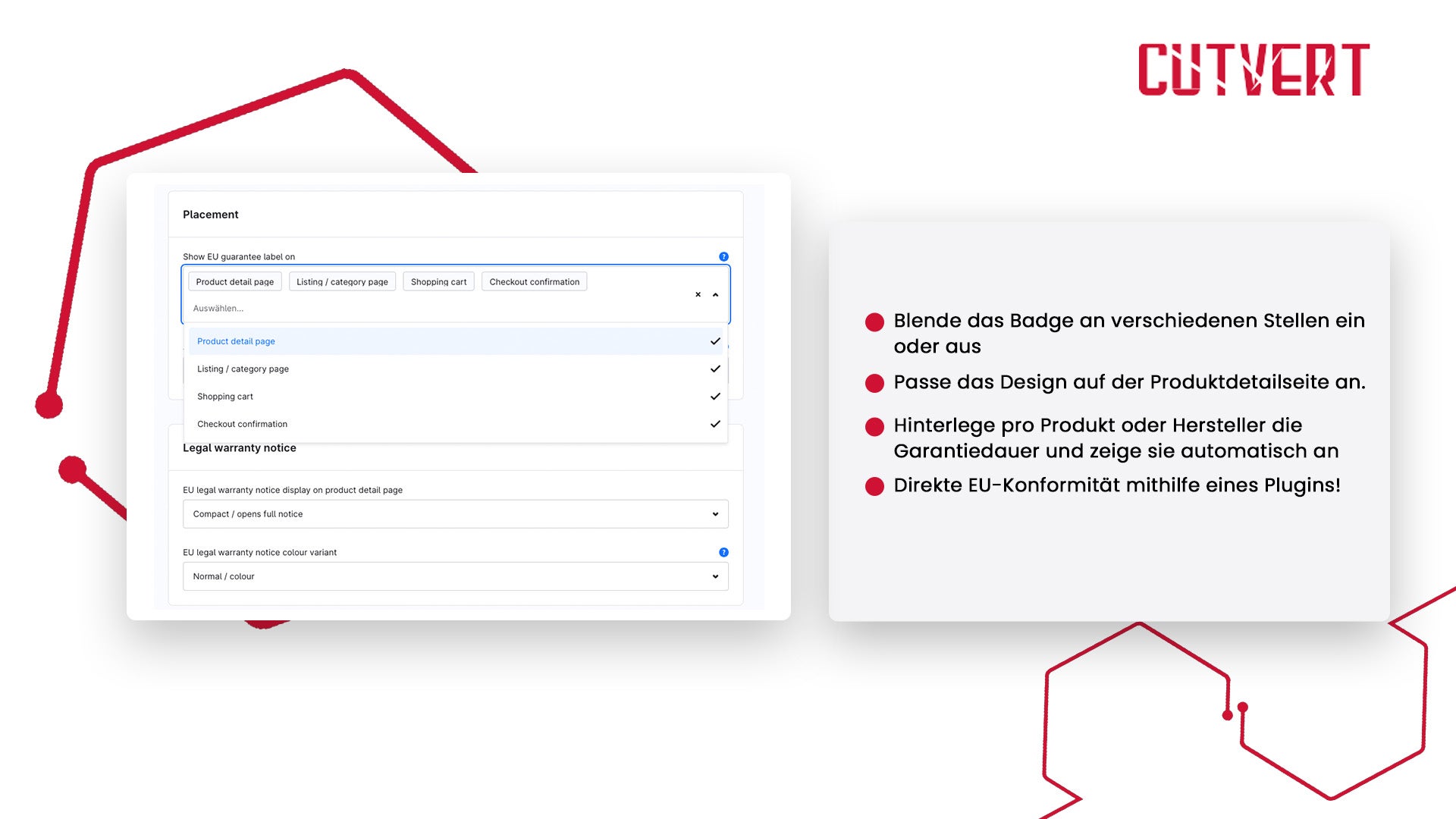This screenshot has width=1456, height=819.
Task: Clear all selected placements with the x icon
Action: click(x=698, y=294)
